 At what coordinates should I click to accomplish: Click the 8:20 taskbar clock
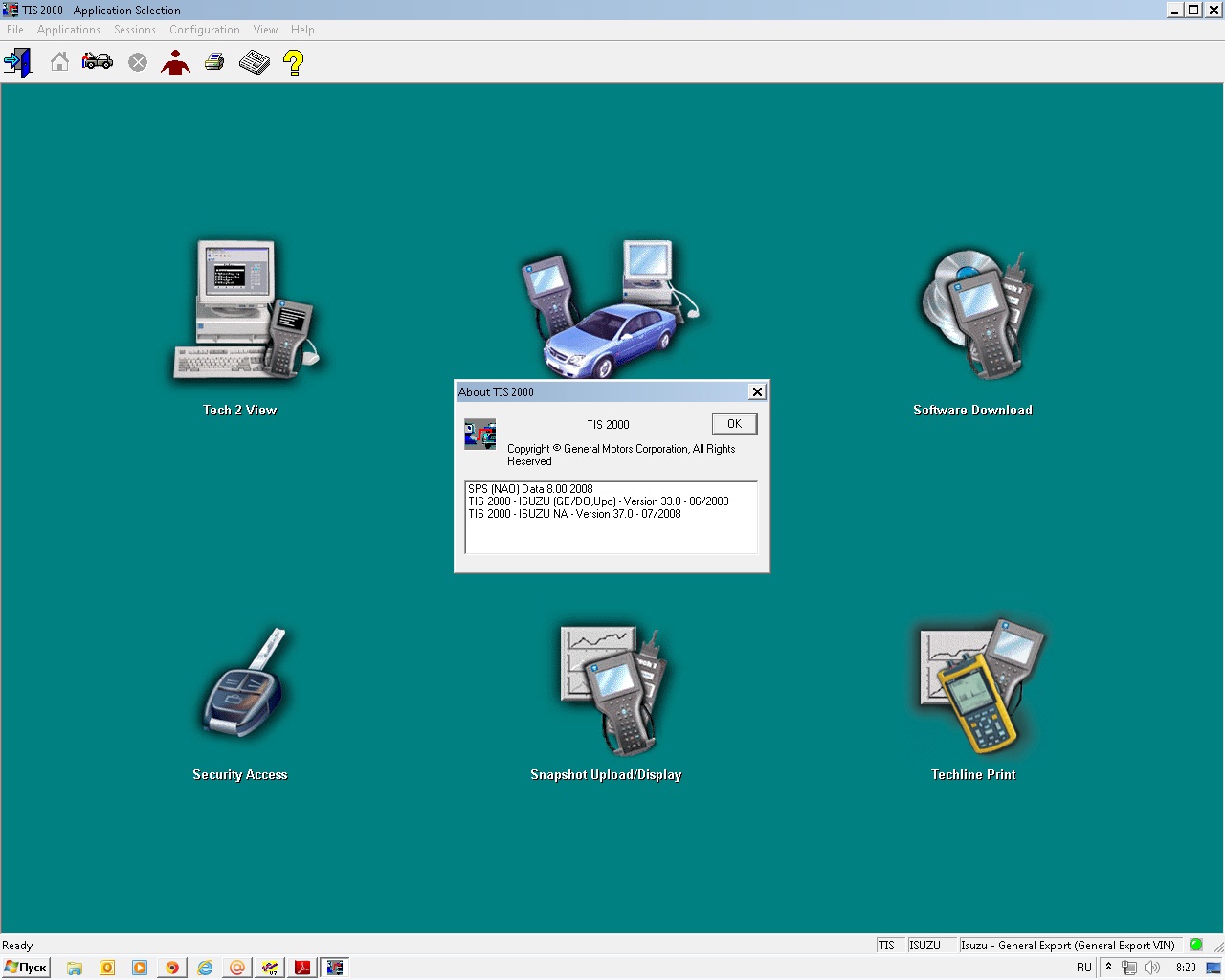pyautogui.click(x=1186, y=968)
